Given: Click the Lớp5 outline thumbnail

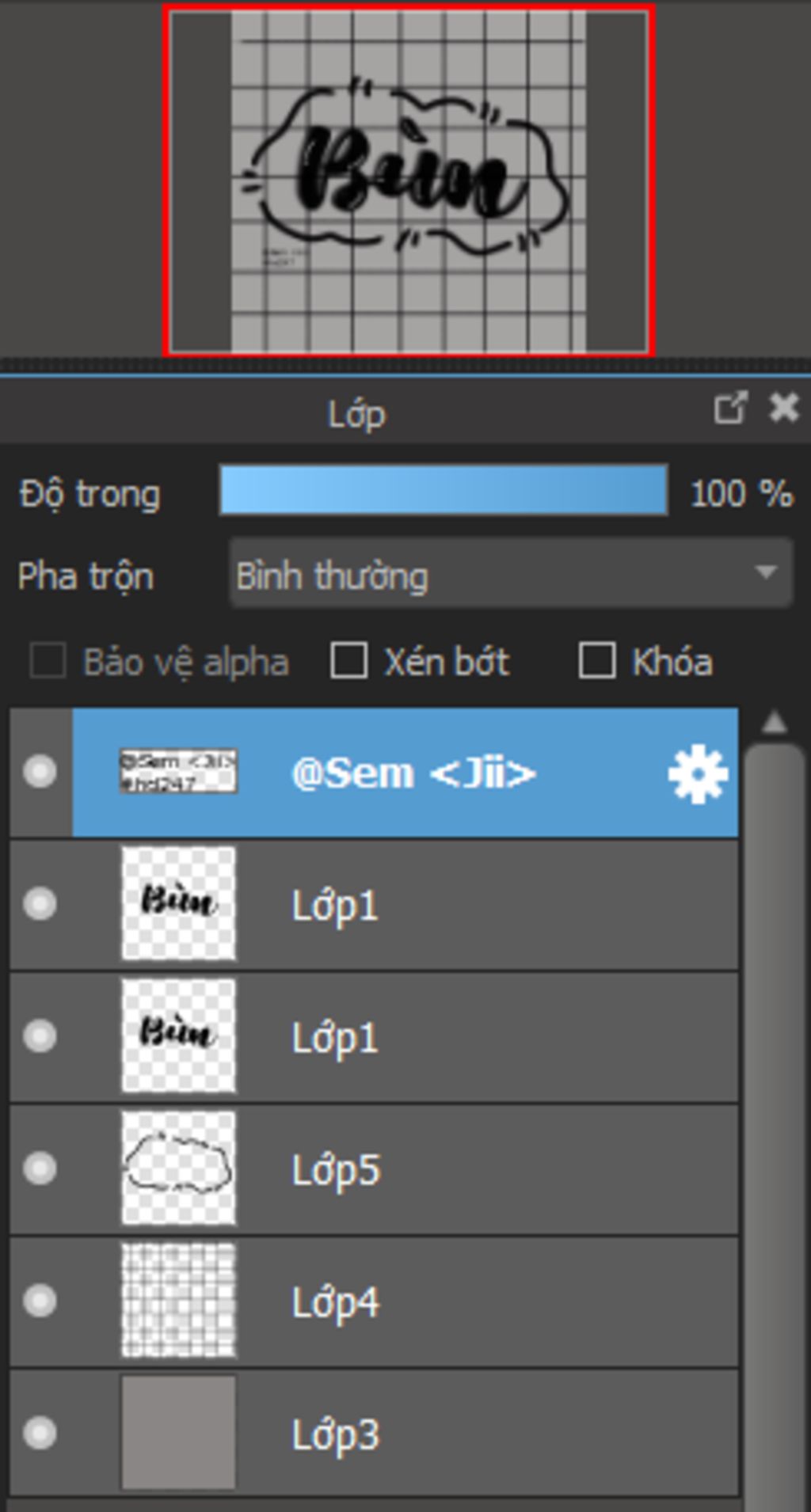Looking at the screenshot, I should click(x=178, y=1168).
